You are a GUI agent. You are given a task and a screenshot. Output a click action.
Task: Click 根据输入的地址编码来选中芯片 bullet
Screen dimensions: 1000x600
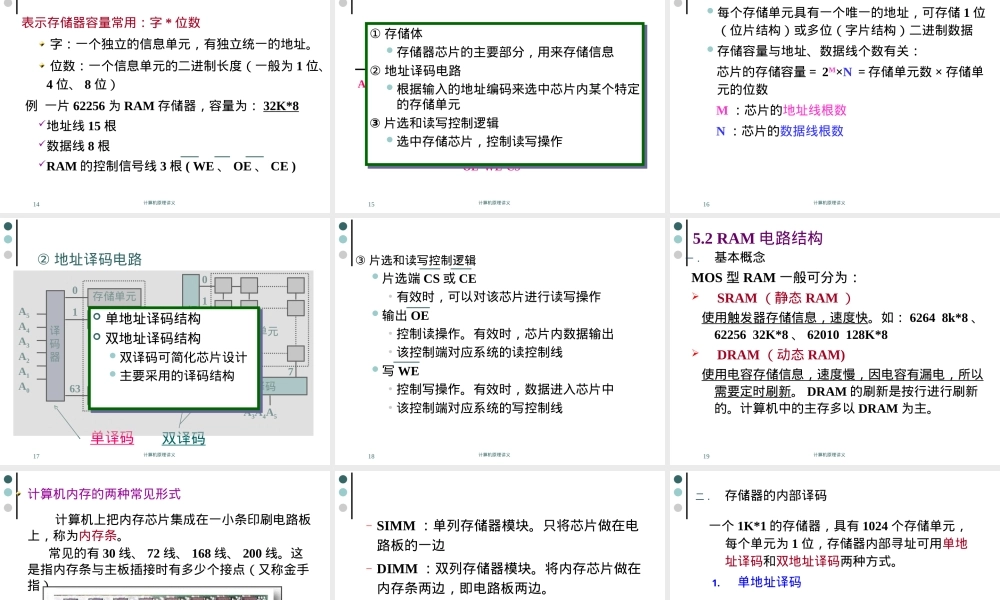(518, 96)
